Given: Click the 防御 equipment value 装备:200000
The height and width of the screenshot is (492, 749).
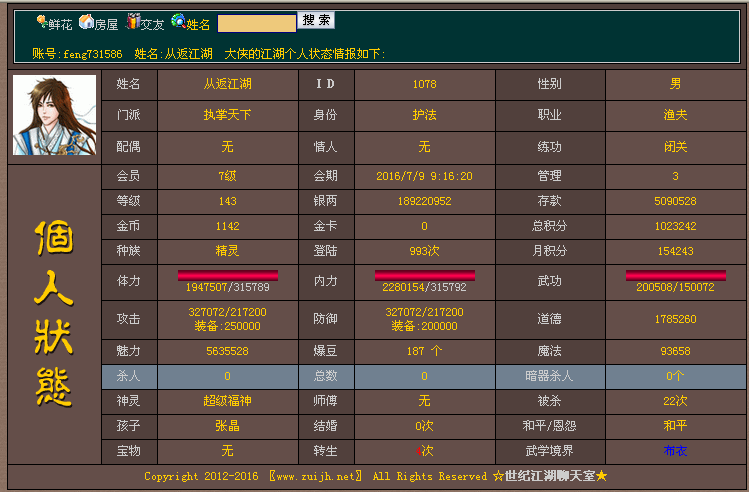Looking at the screenshot, I should pyautogui.click(x=425, y=326).
